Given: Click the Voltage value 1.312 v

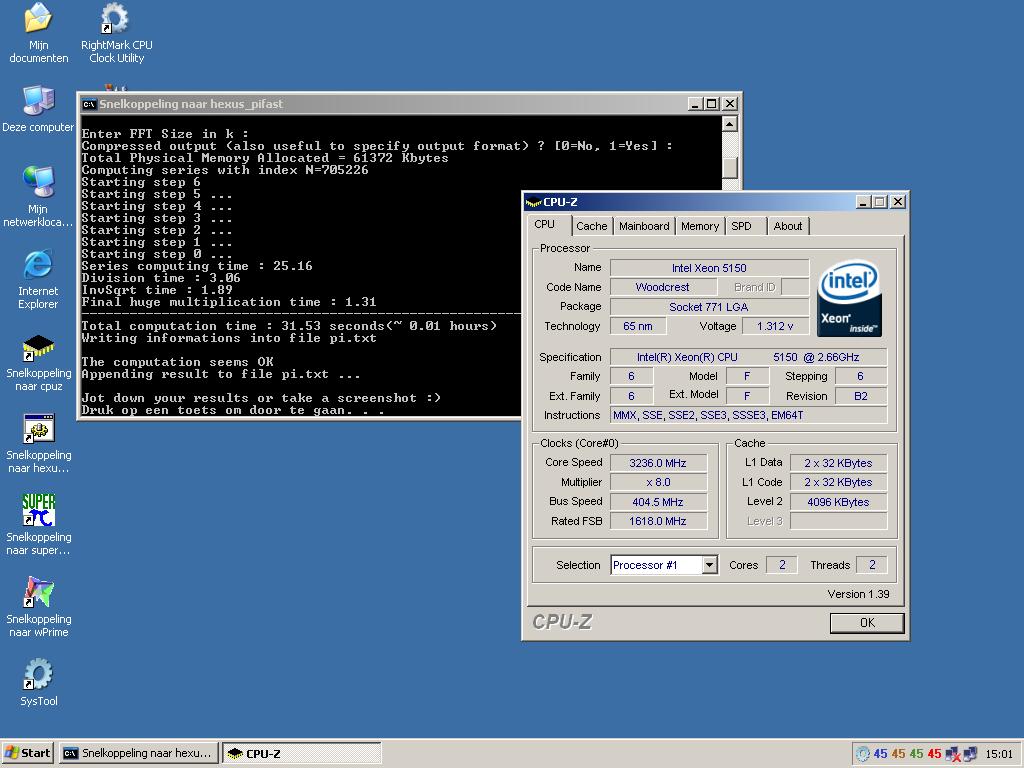Looking at the screenshot, I should coord(775,326).
